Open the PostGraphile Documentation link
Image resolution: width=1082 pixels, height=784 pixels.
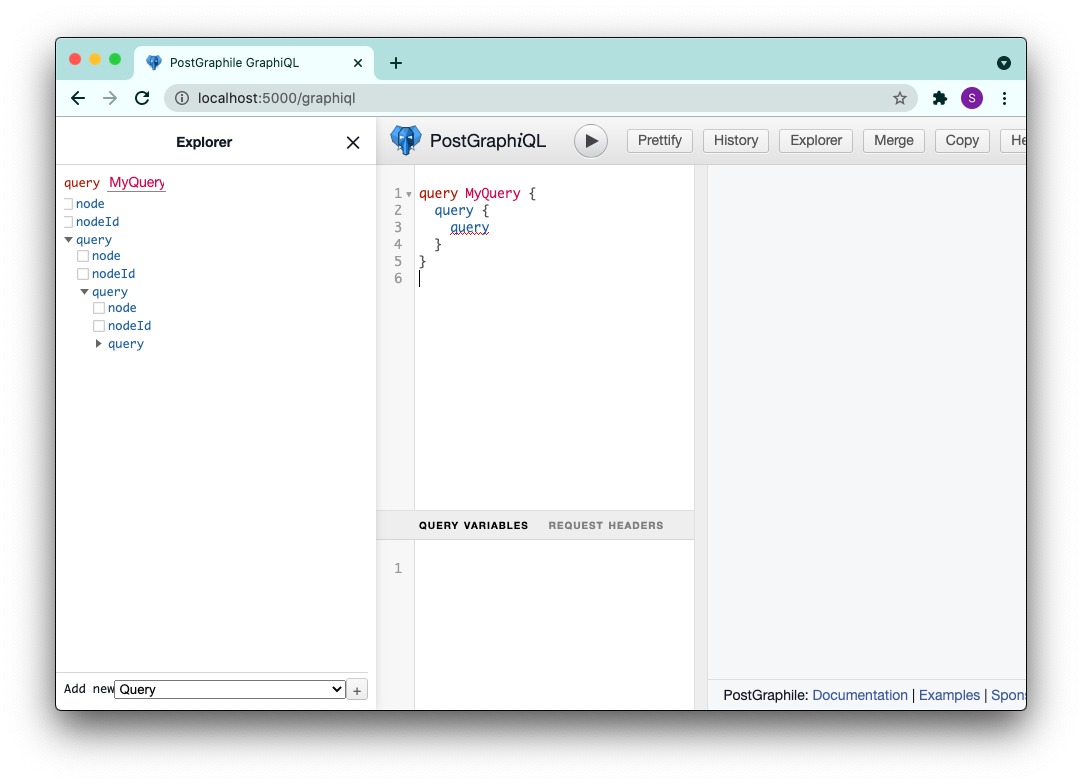click(x=860, y=695)
